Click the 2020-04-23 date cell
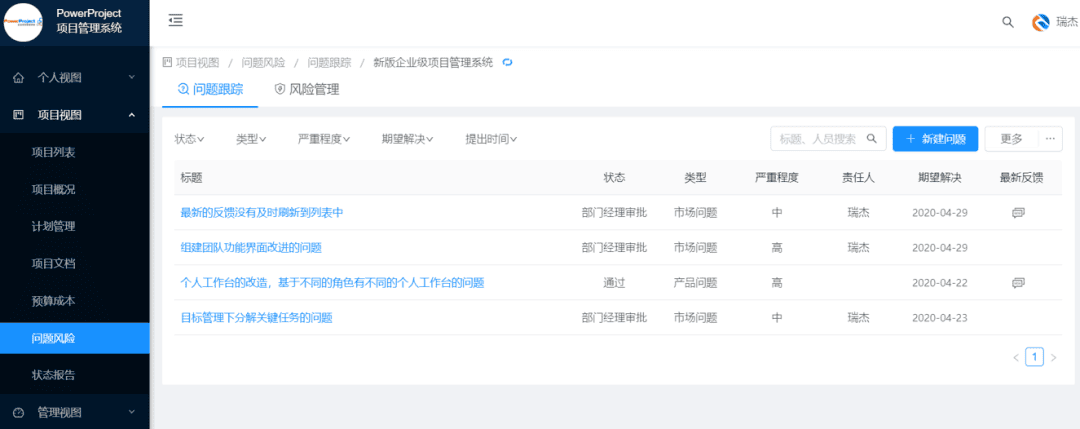This screenshot has width=1080, height=429. tap(940, 318)
